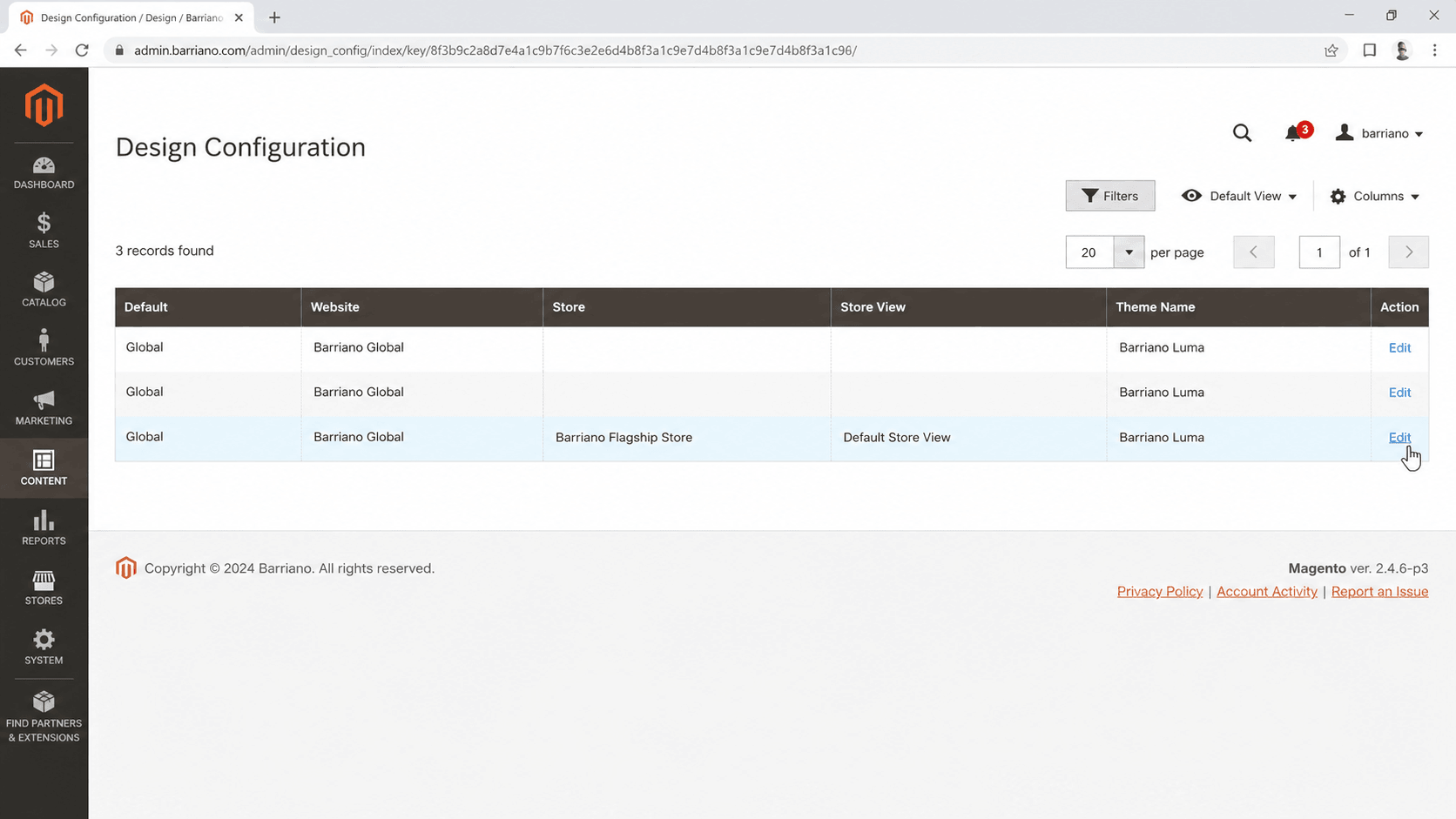
Task: Edit the Barriano Flagship Store row
Action: tap(1399, 438)
